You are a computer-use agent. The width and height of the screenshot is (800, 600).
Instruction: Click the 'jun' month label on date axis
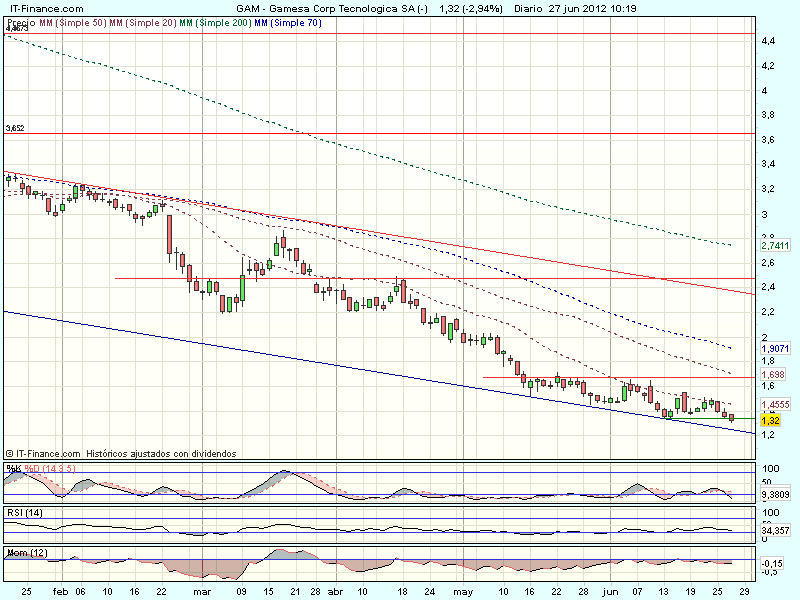pyautogui.click(x=610, y=592)
